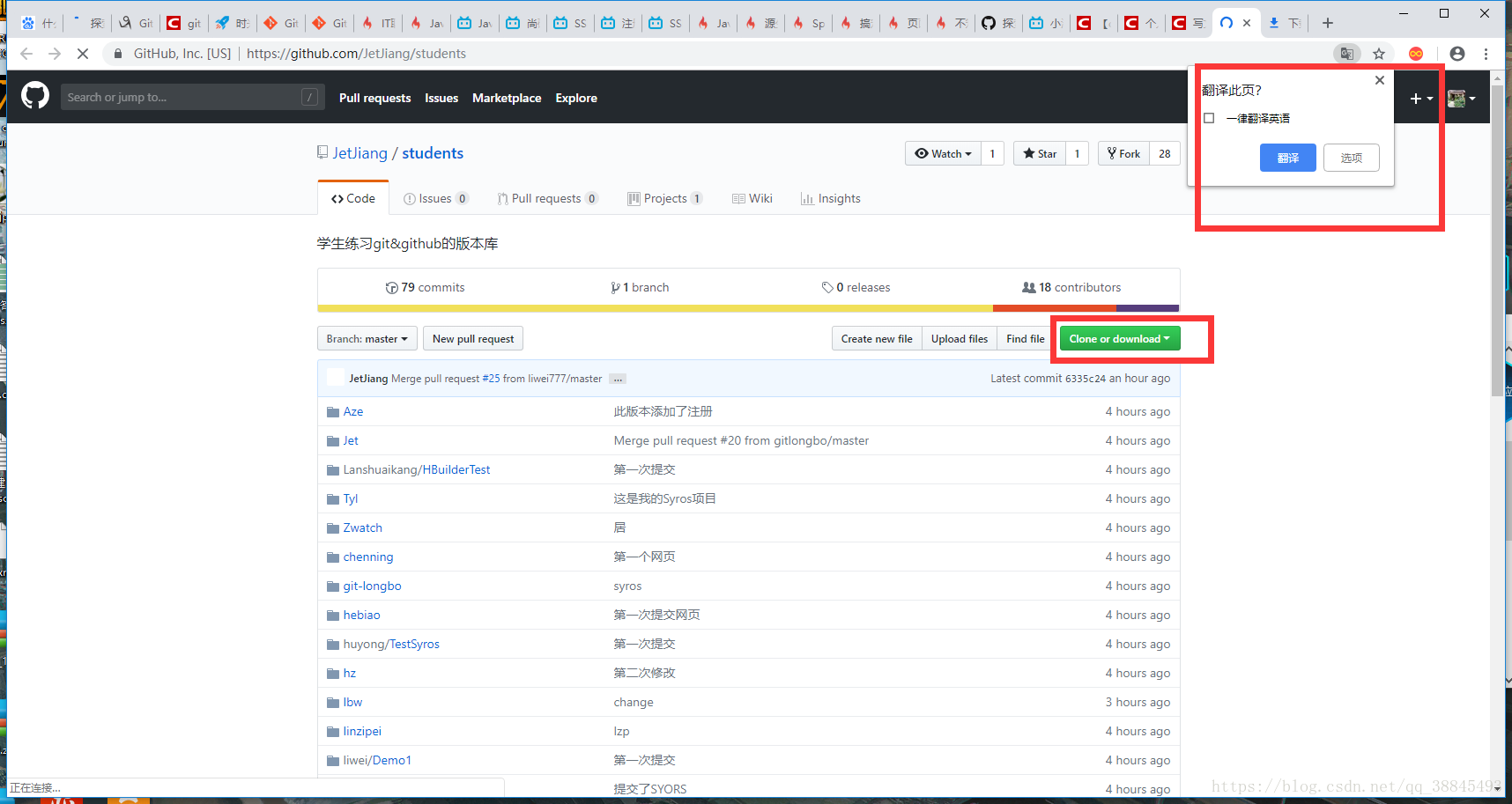1512x804 pixels.
Task: Click the red extension icon in toolbar
Action: click(1416, 54)
